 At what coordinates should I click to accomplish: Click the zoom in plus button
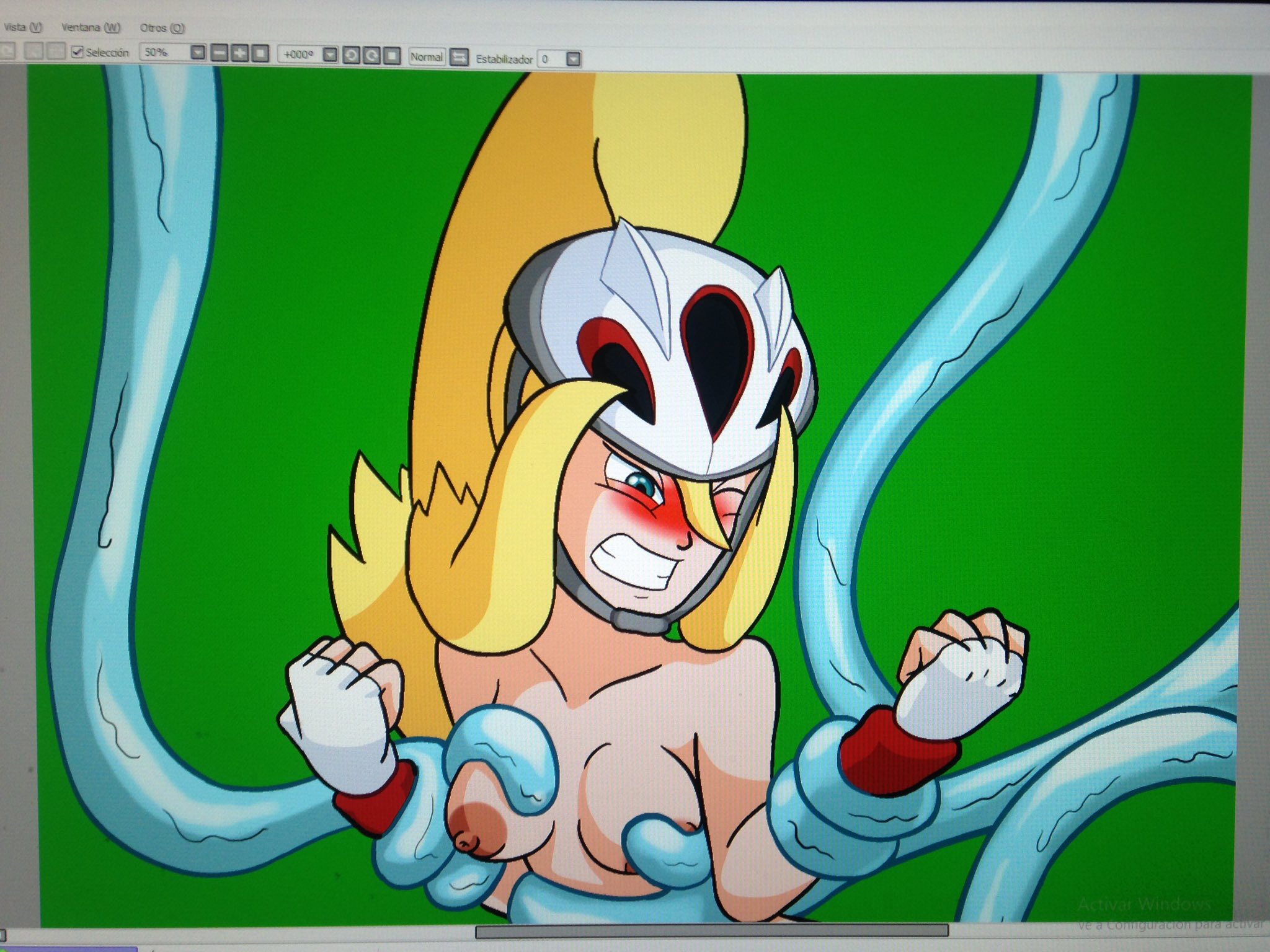tap(239, 53)
